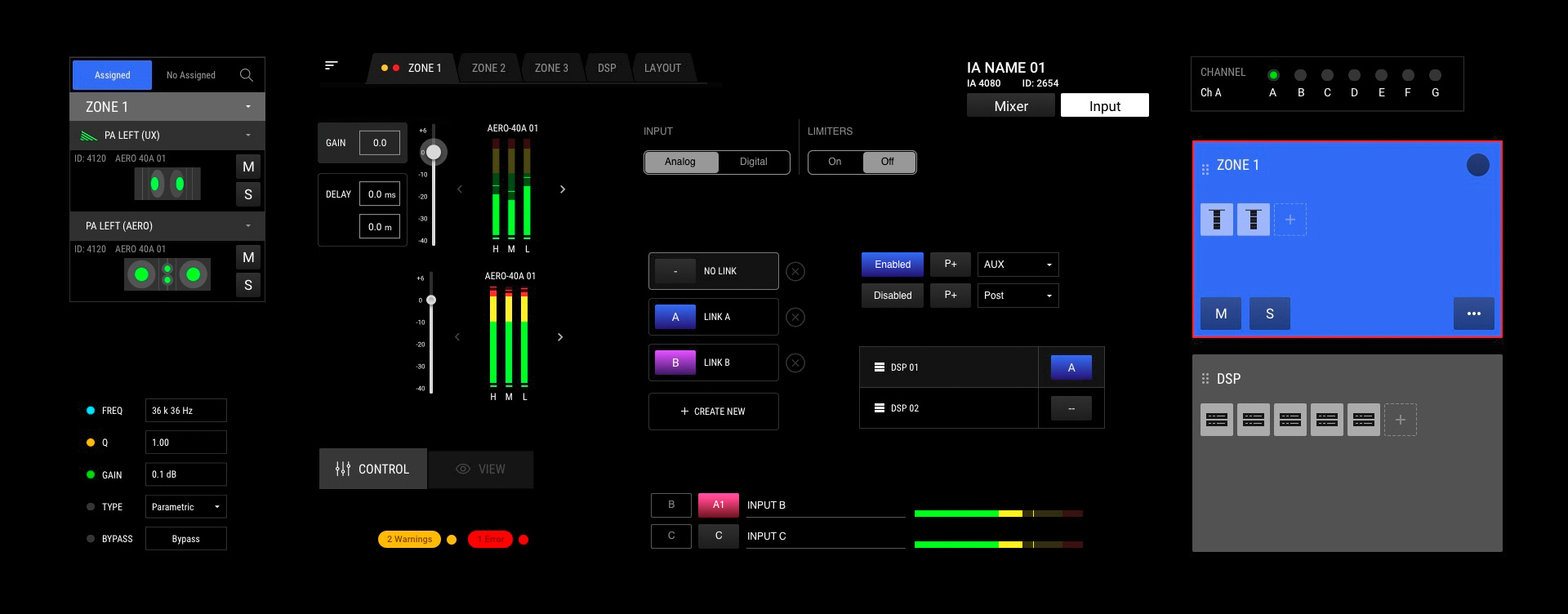The image size is (1568, 614).
Task: Add a device with Zone 1 card plus
Action: [1290, 220]
